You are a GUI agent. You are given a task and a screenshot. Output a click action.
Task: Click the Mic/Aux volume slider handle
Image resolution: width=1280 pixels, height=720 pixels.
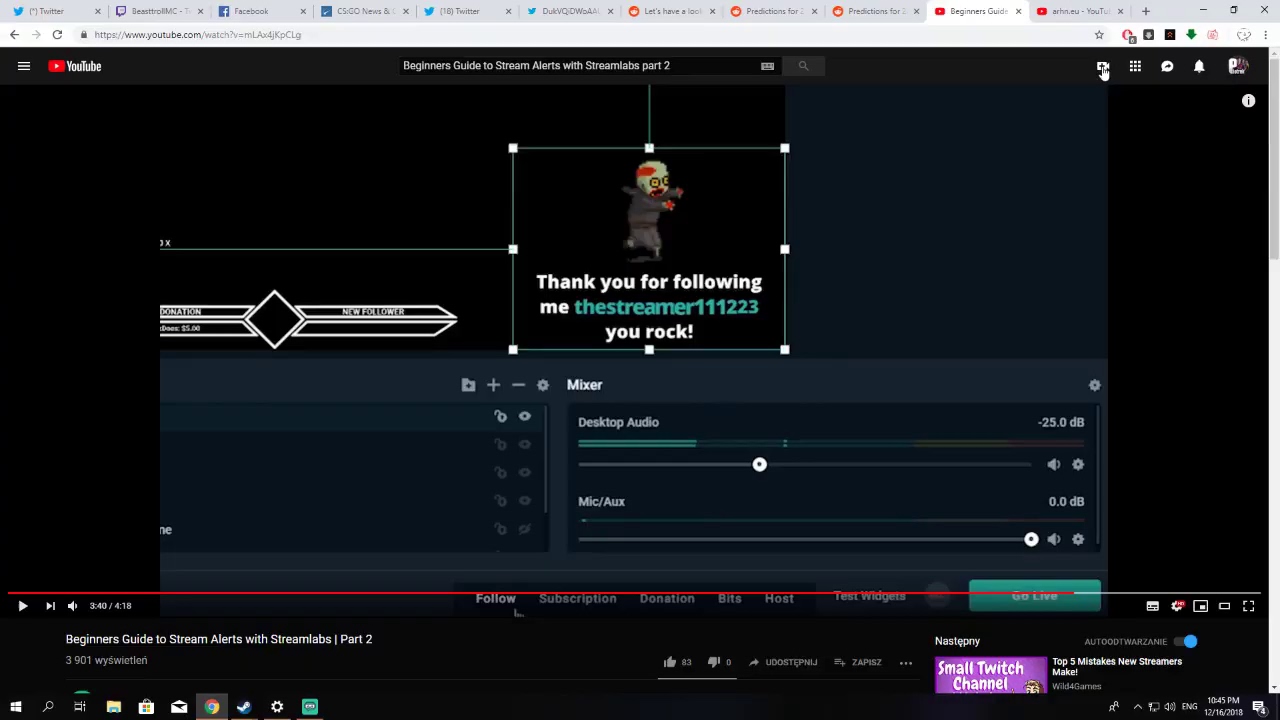(x=1031, y=539)
